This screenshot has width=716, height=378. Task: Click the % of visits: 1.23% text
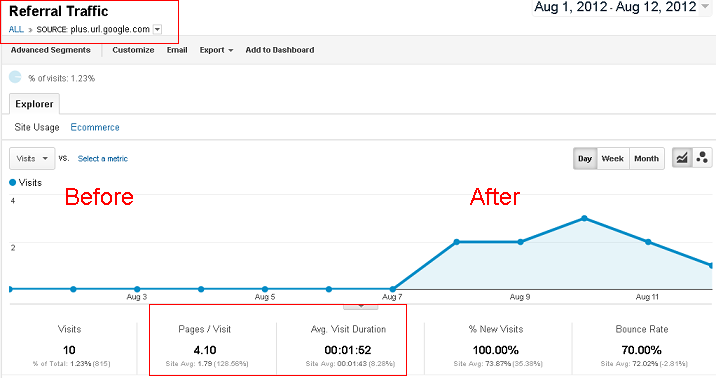point(62,79)
